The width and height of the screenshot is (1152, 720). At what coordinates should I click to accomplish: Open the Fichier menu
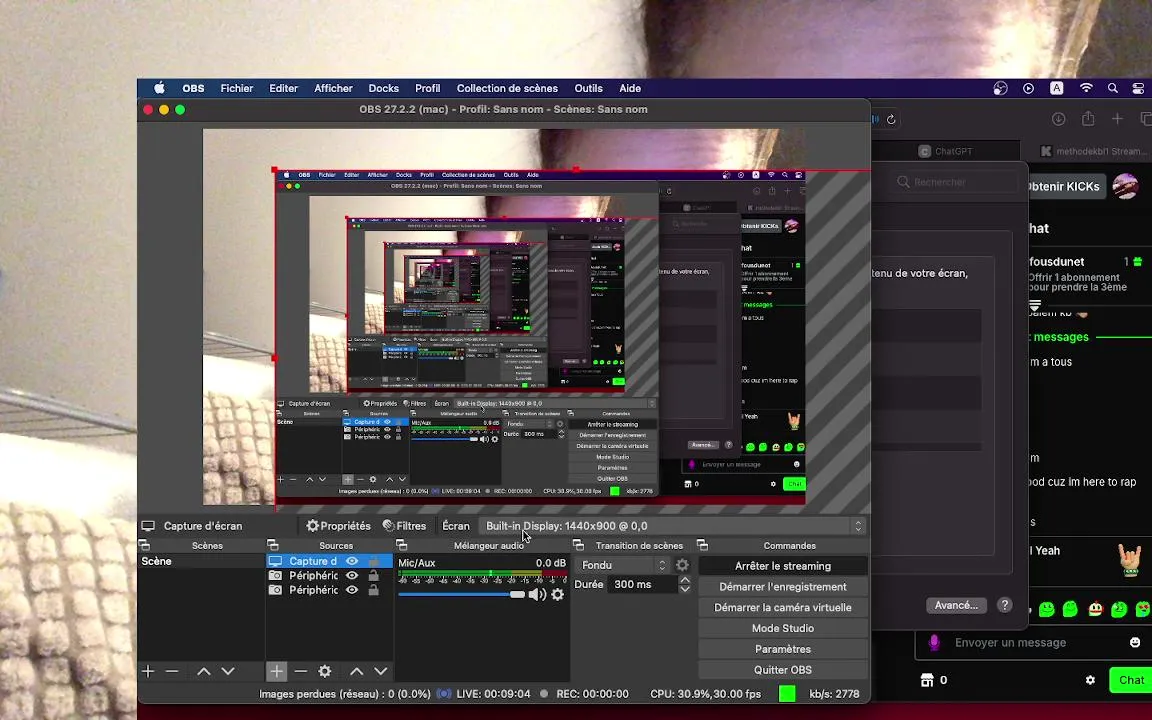tap(237, 88)
